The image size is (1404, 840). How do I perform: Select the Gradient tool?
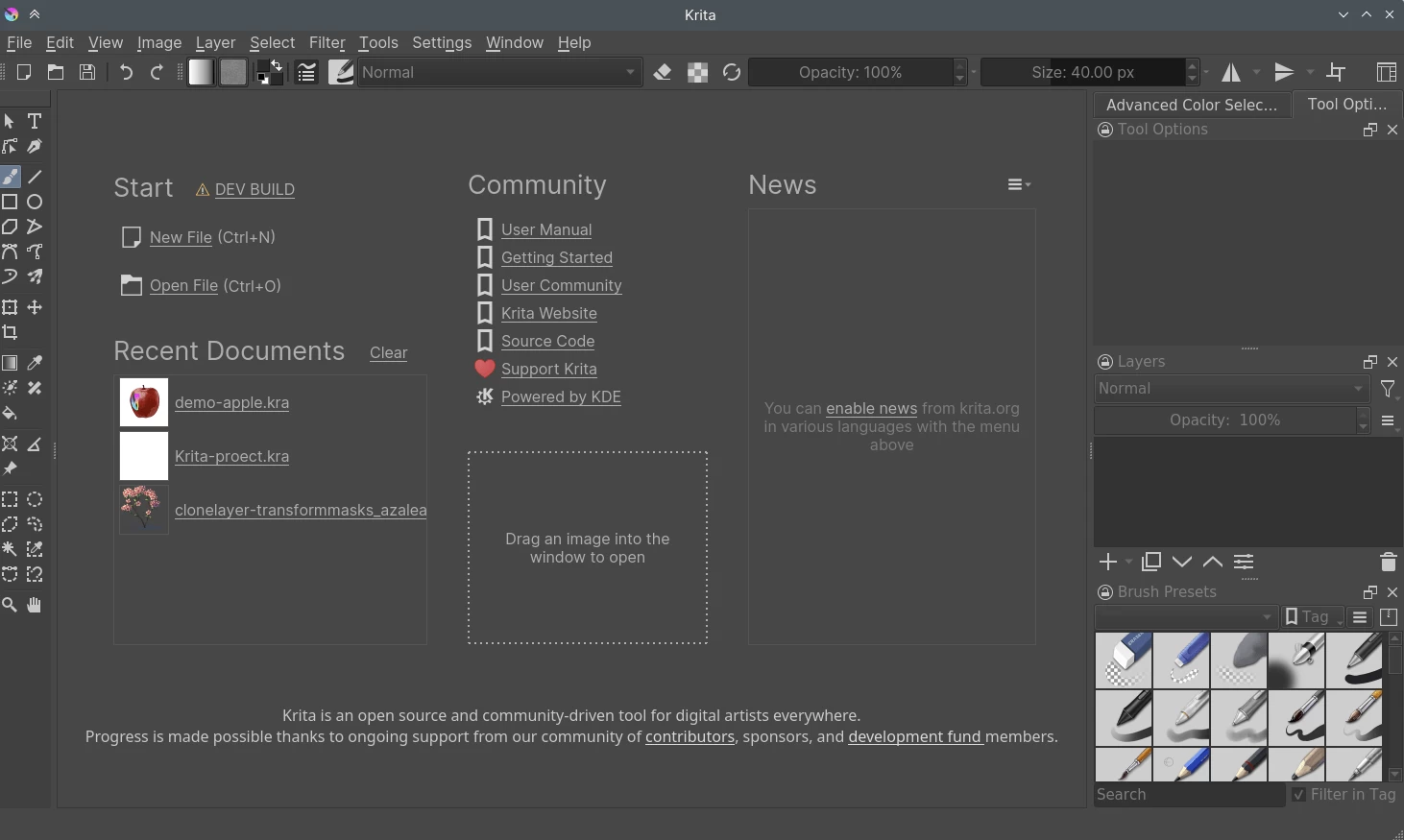10,363
